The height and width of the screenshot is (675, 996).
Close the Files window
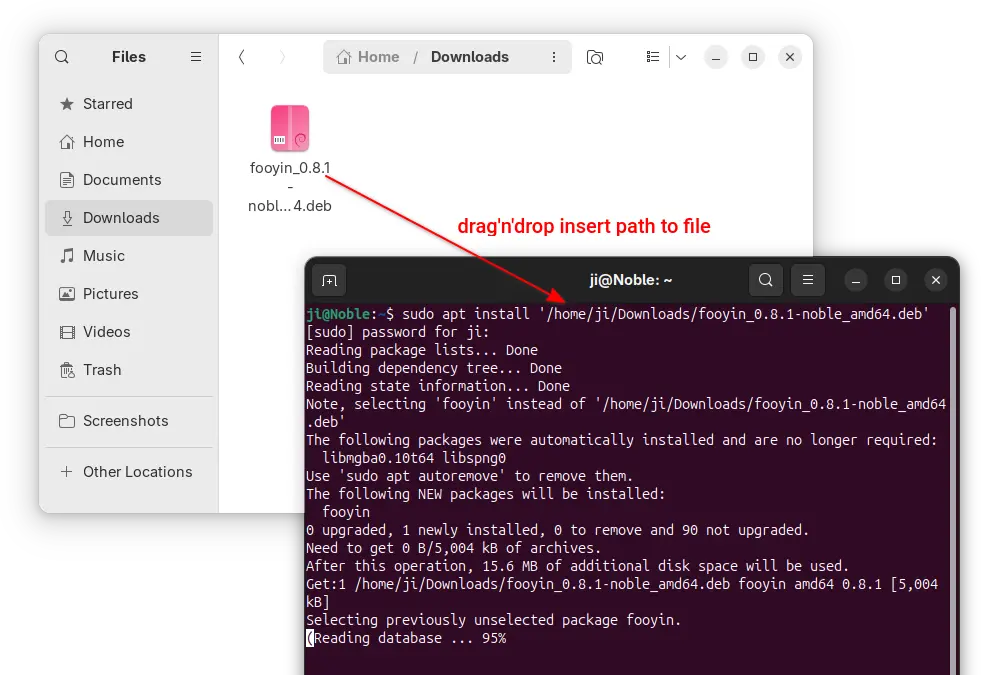790,57
